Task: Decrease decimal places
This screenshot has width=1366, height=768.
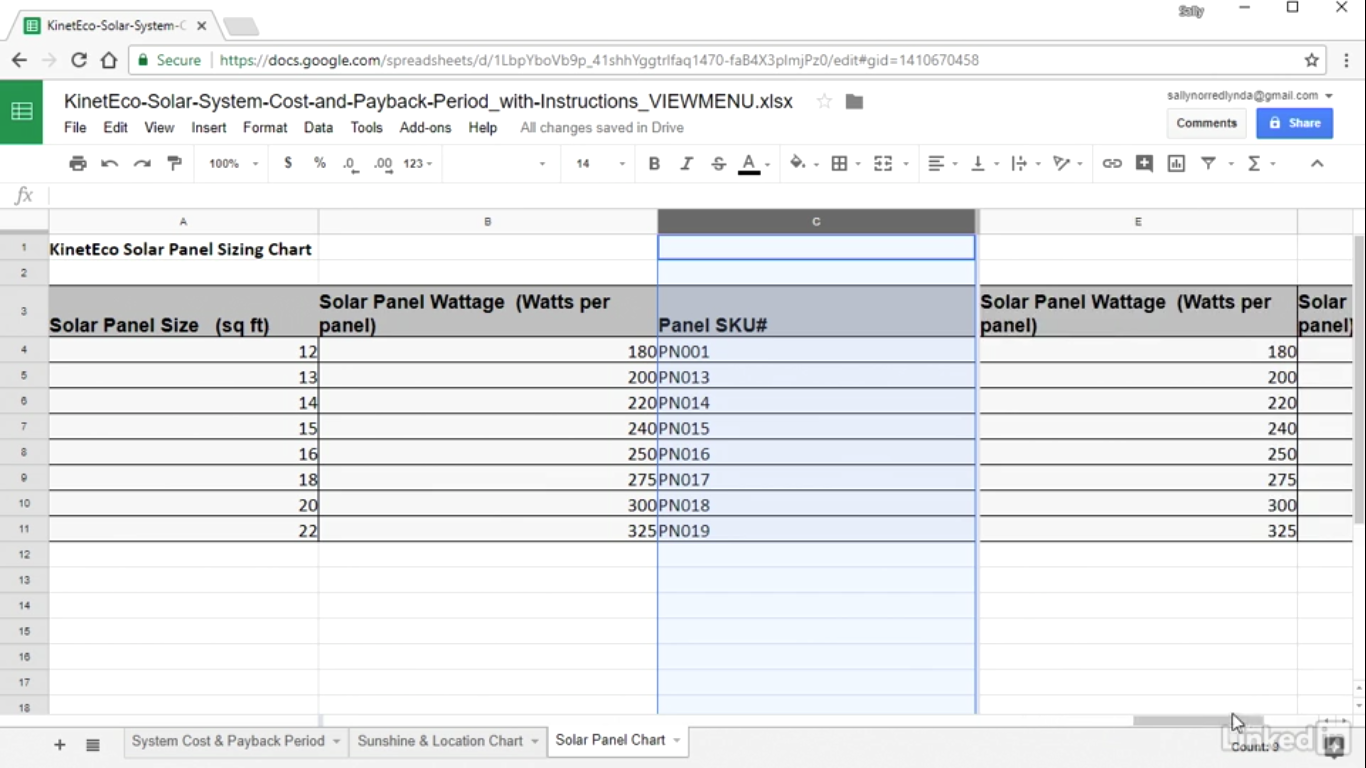Action: (x=350, y=163)
